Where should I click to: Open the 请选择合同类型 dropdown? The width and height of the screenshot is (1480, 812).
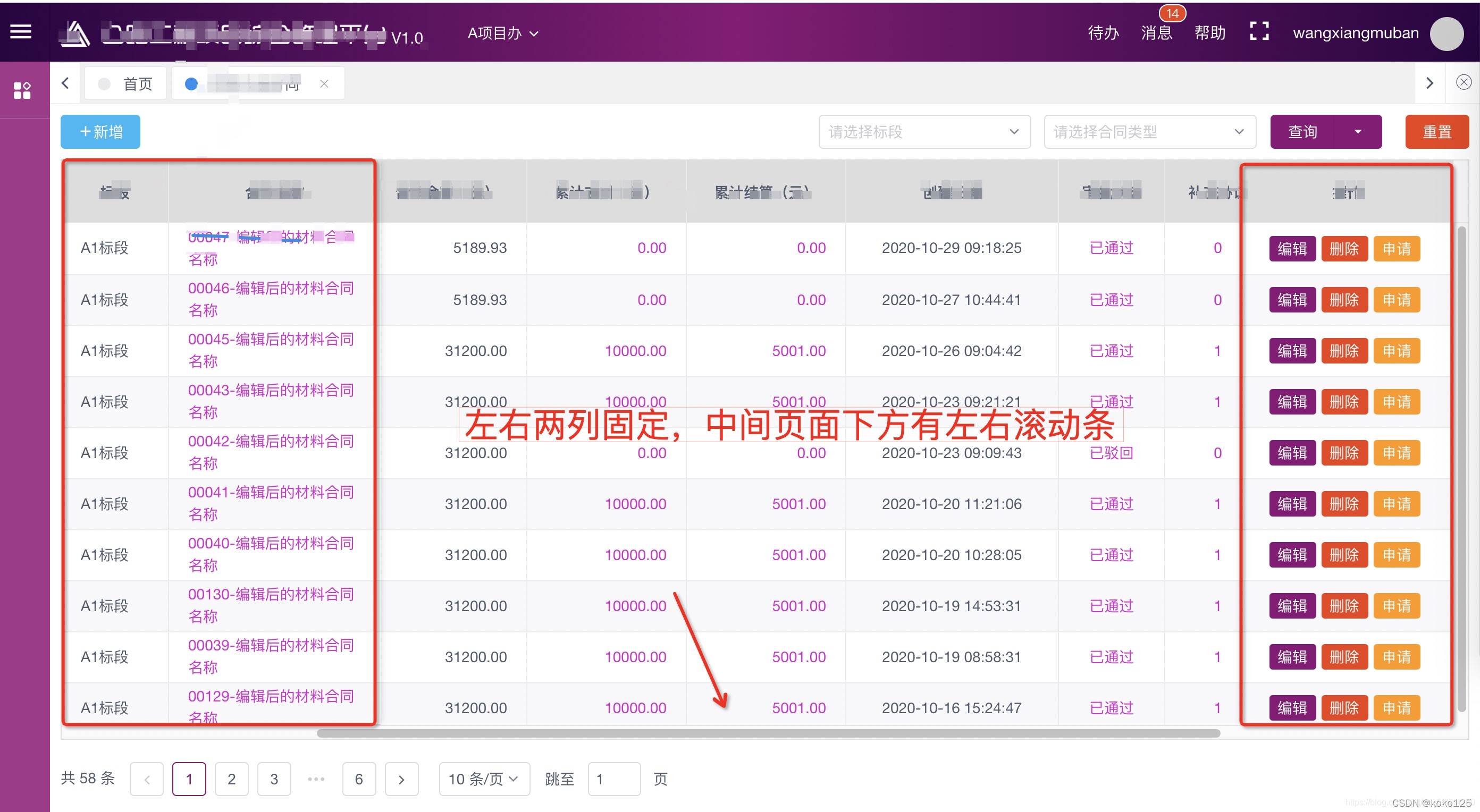pyautogui.click(x=1149, y=132)
